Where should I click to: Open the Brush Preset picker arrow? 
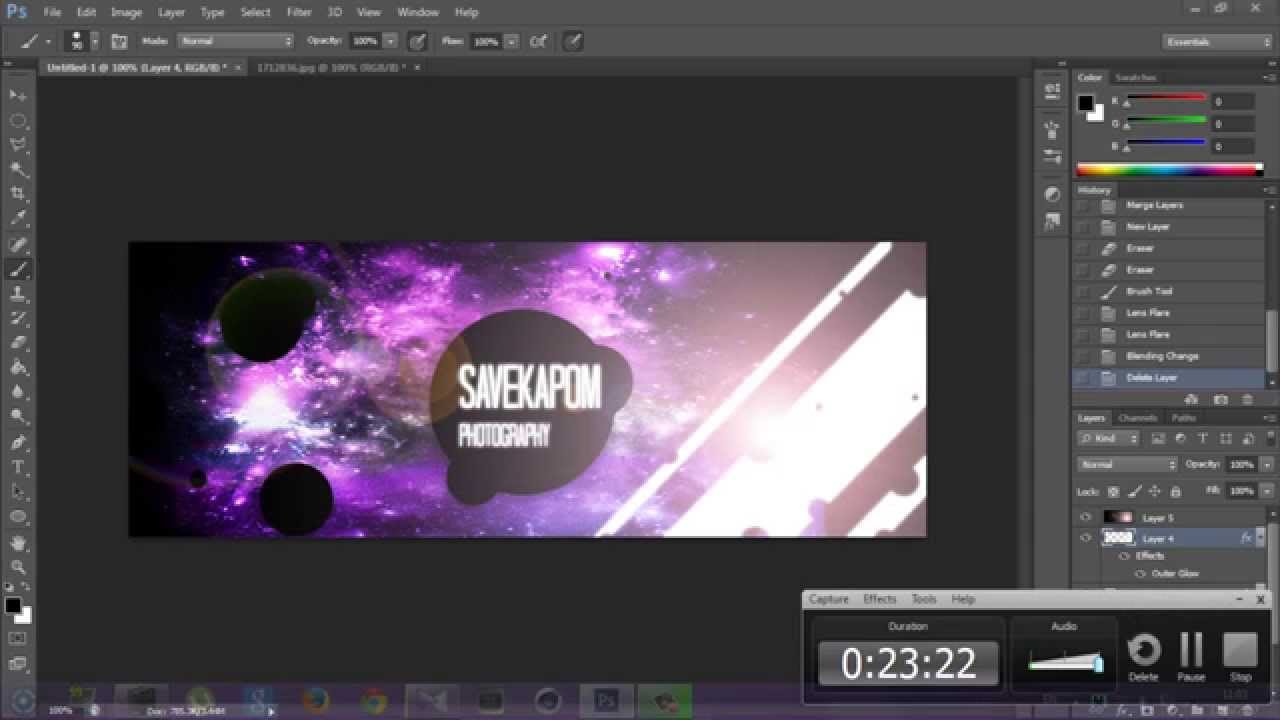click(95, 41)
